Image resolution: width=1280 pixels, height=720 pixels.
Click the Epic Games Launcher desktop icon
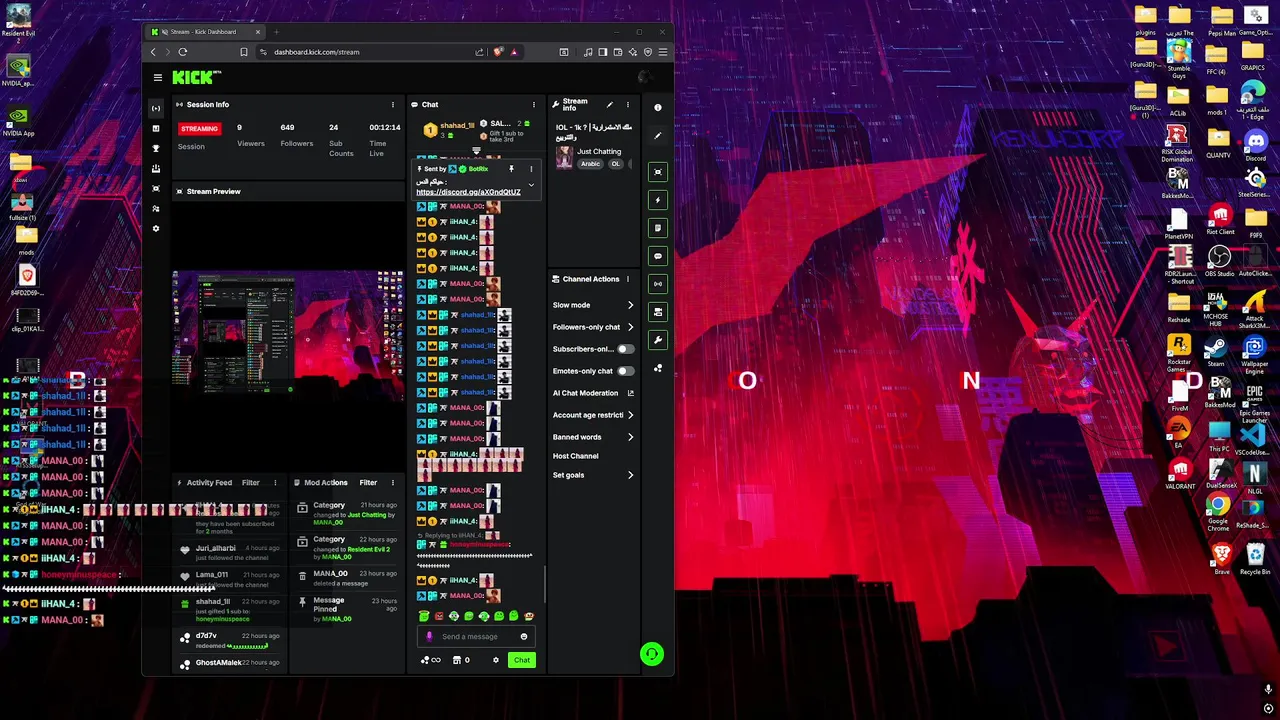point(1254,400)
